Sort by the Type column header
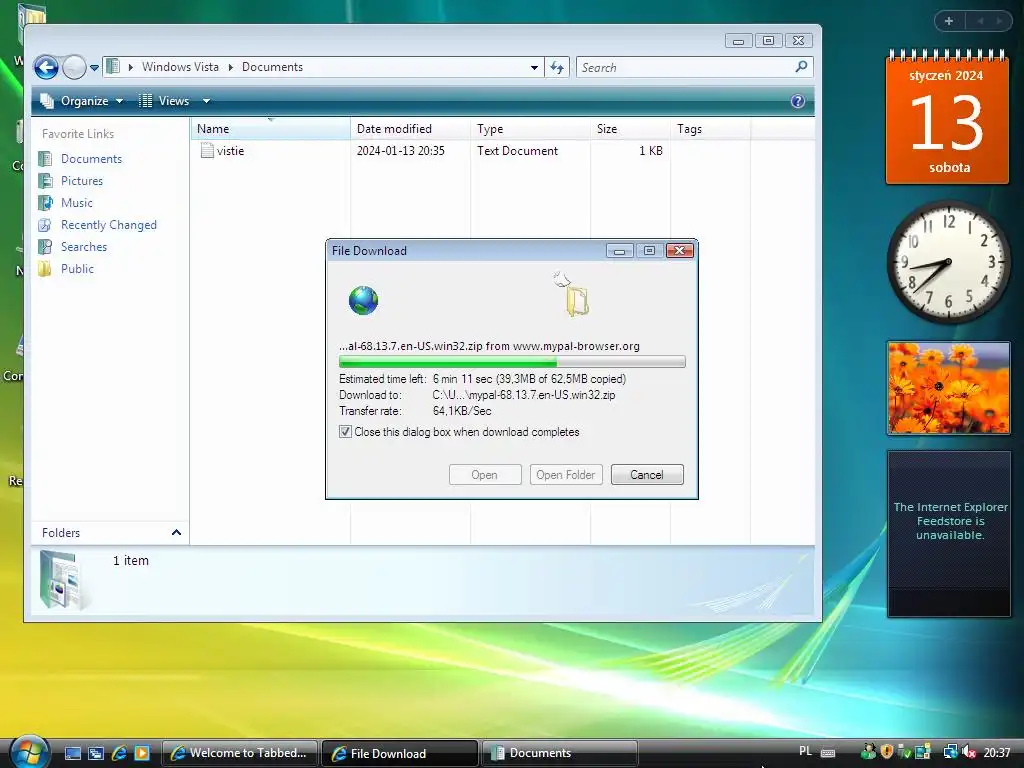Image resolution: width=1024 pixels, height=768 pixels. pos(530,129)
